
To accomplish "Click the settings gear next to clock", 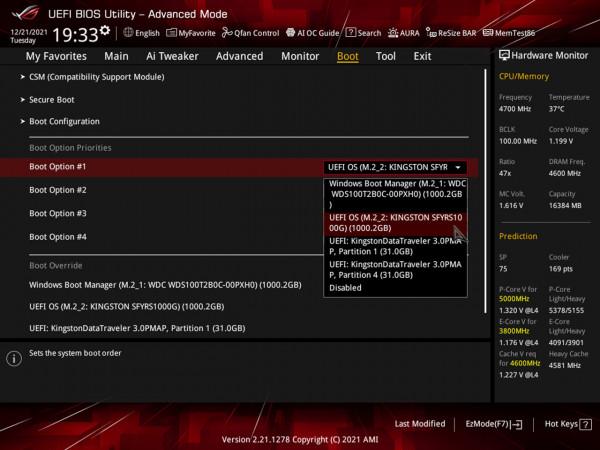I will (x=105, y=30).
